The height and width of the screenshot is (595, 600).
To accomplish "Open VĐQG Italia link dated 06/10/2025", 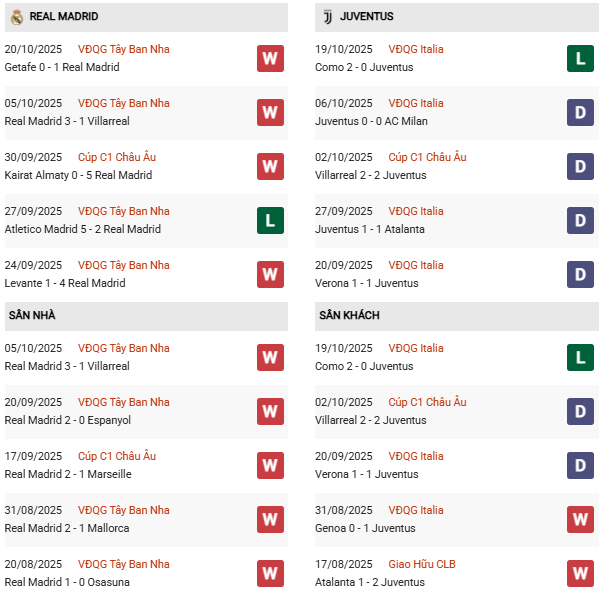I will pyautogui.click(x=416, y=103).
